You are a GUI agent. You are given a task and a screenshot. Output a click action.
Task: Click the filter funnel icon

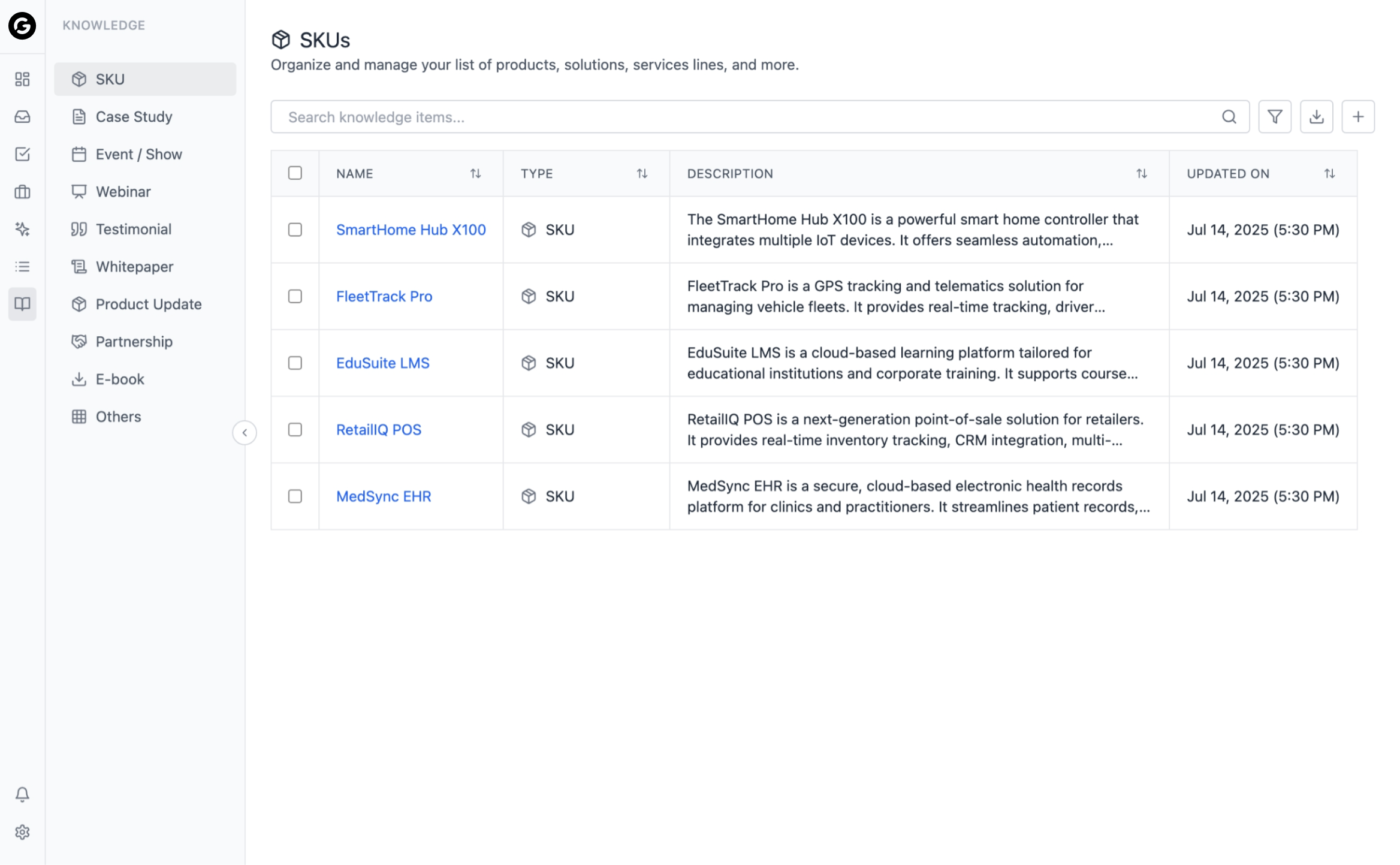coord(1274,117)
